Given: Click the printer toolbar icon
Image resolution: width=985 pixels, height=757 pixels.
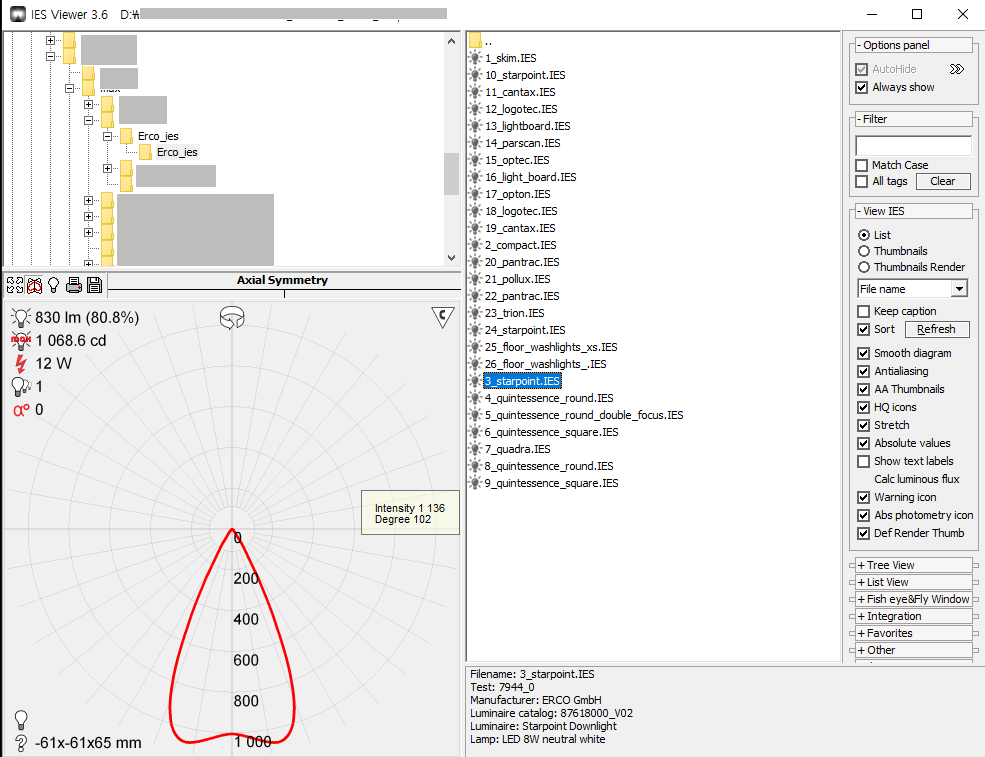Looking at the screenshot, I should (74, 285).
